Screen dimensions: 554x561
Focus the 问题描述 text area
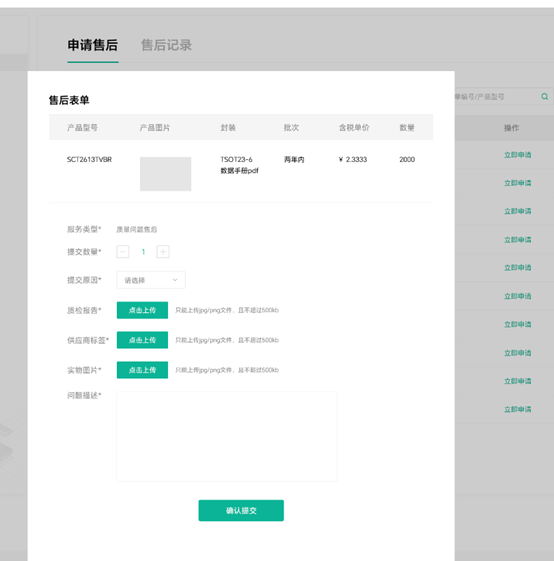pos(227,436)
